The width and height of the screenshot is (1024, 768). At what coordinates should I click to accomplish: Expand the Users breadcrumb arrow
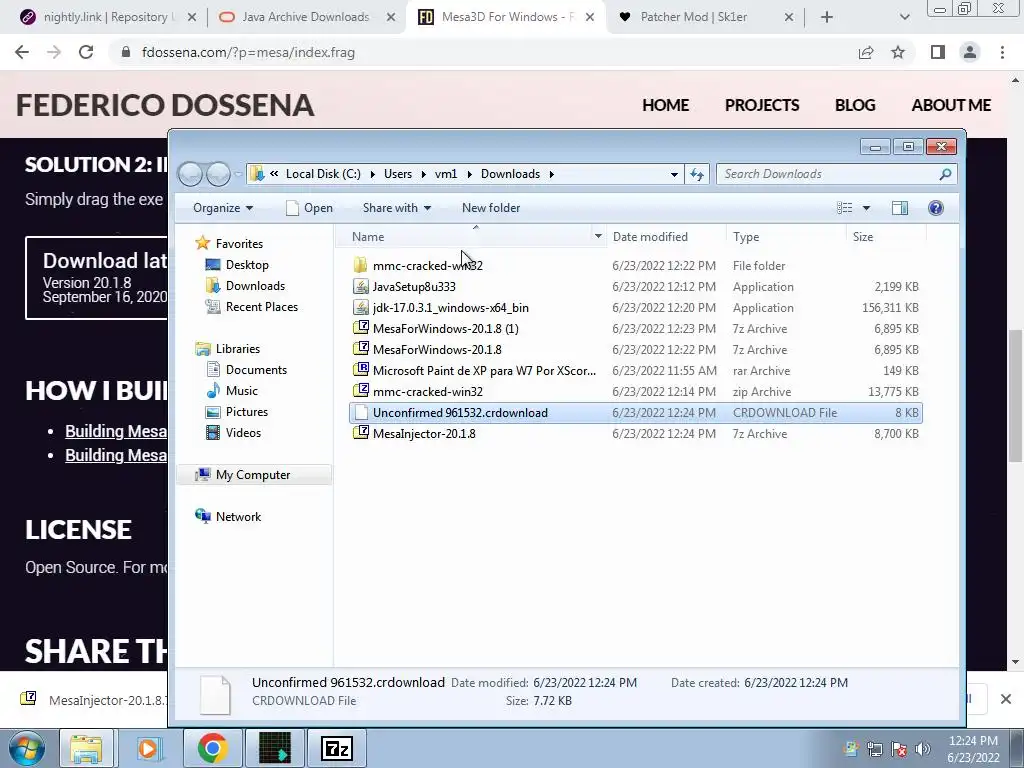click(x=424, y=174)
